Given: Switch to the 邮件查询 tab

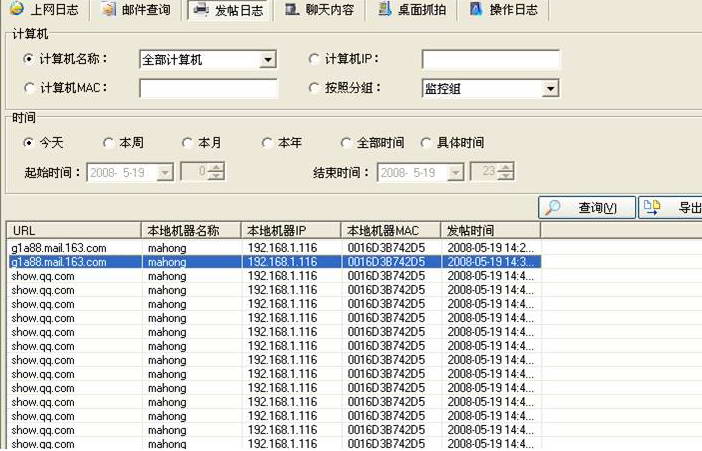Looking at the screenshot, I should [136, 9].
